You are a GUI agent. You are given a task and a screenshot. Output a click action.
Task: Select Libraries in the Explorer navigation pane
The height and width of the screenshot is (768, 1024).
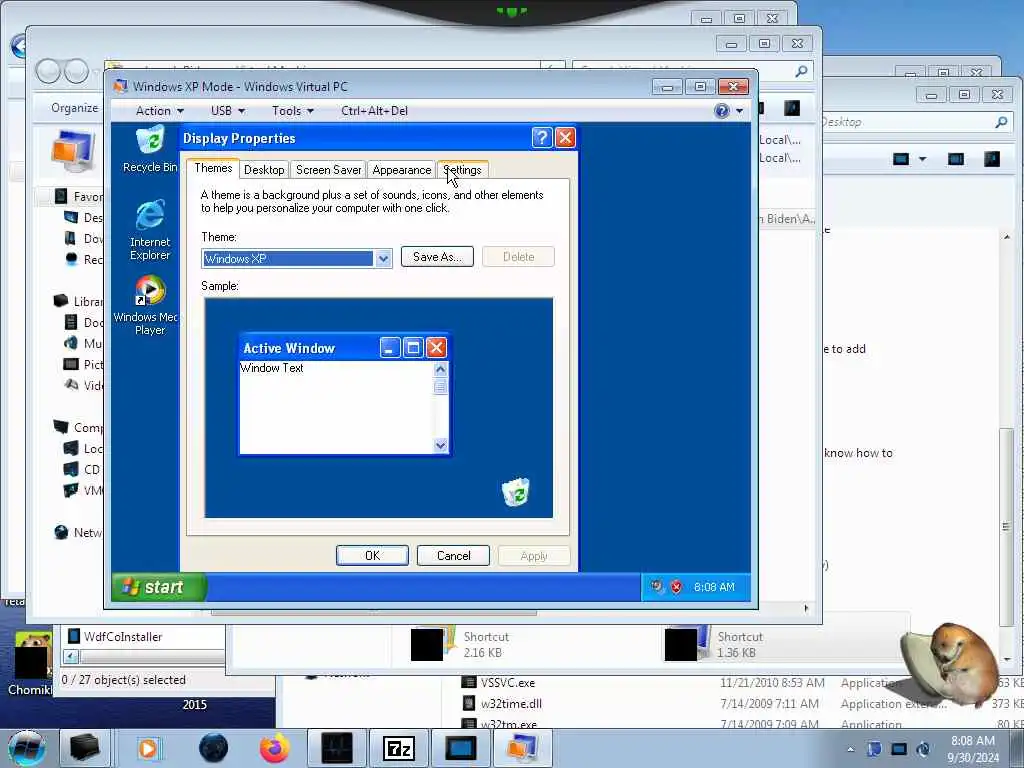point(78,301)
